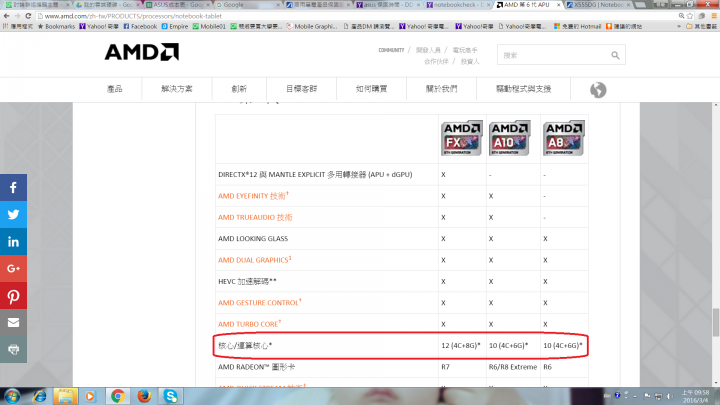
Task: Click the AMD FX 6th generation badge
Action: pos(461,138)
